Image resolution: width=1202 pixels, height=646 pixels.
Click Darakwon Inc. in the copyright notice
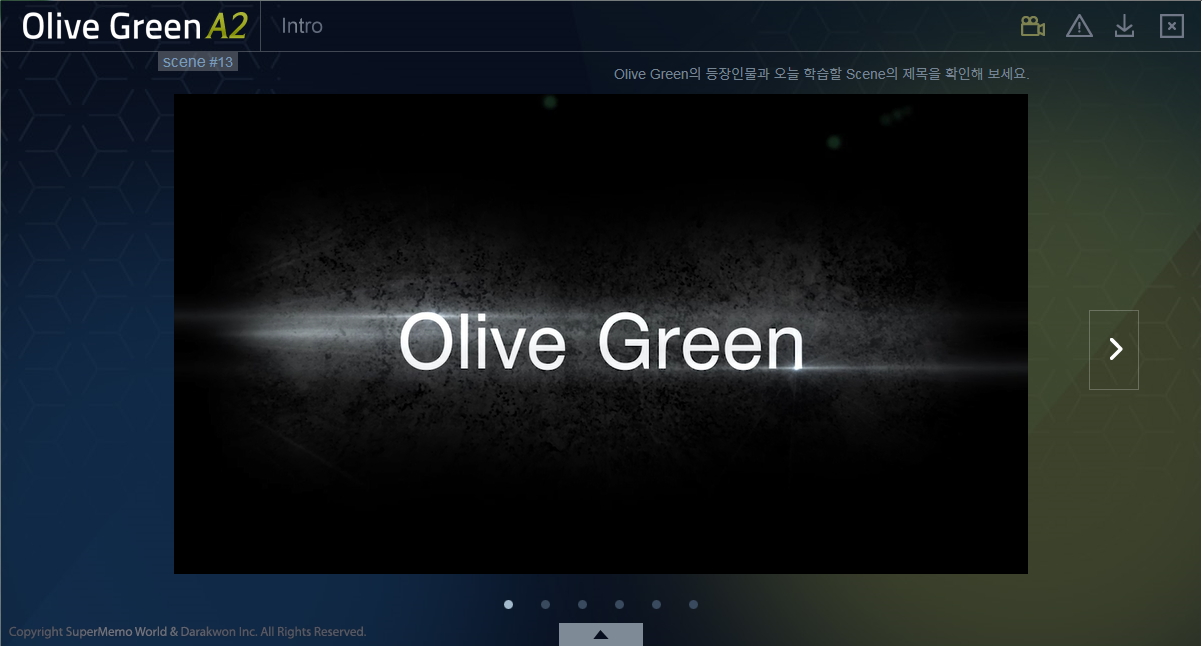coord(213,632)
